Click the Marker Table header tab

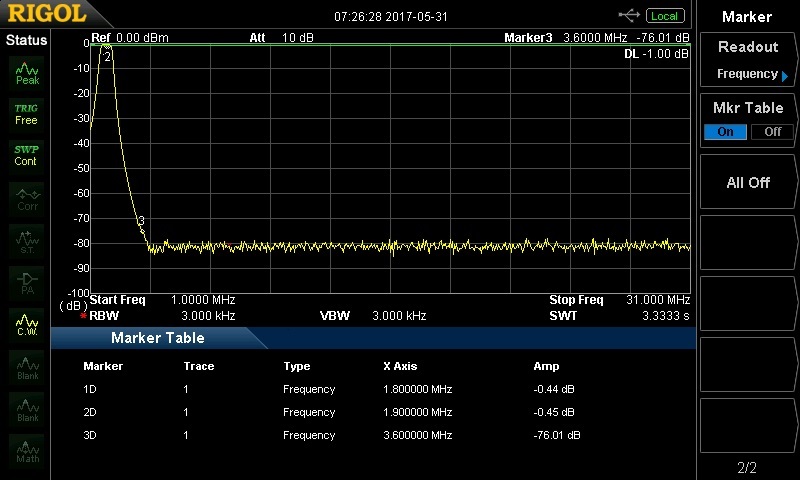pyautogui.click(x=158, y=338)
